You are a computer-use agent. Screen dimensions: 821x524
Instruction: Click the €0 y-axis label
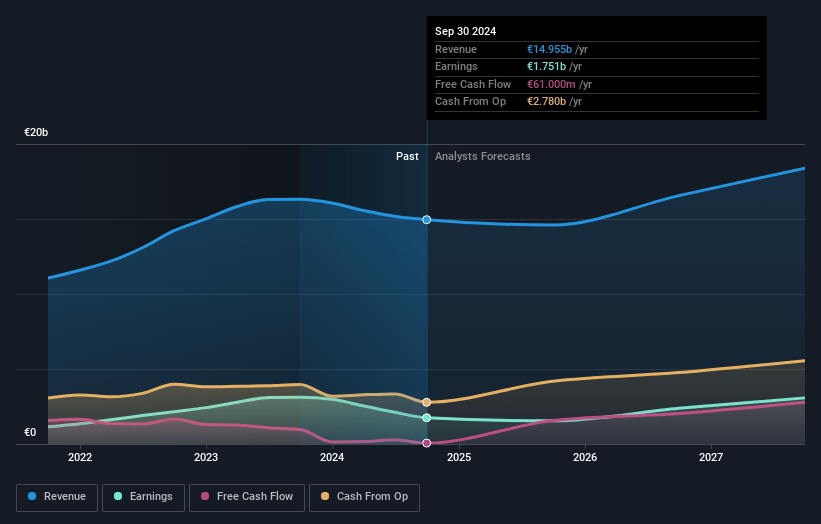click(30, 432)
